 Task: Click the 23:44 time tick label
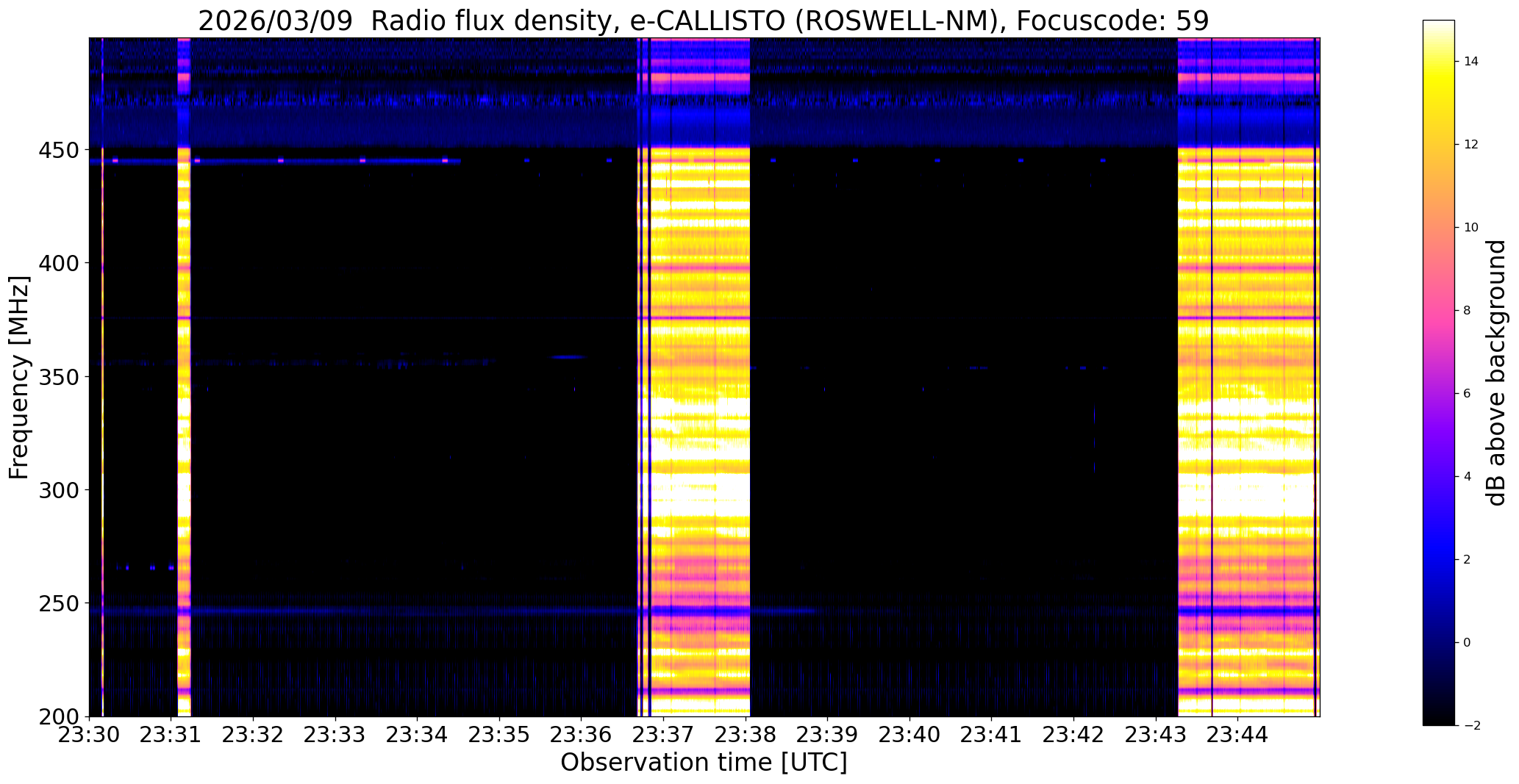pos(1238,734)
